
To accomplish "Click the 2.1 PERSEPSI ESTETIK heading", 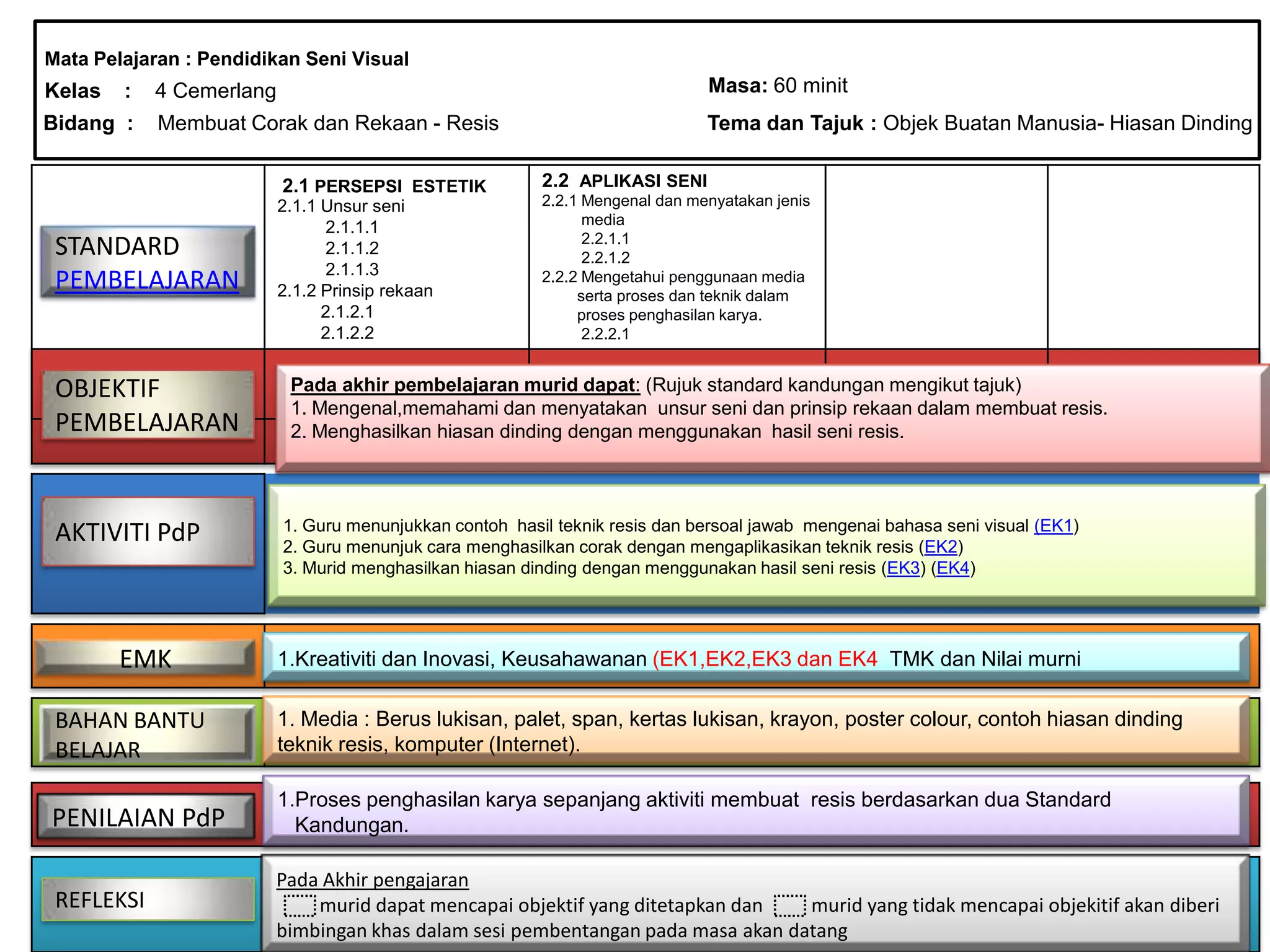I will click(384, 186).
